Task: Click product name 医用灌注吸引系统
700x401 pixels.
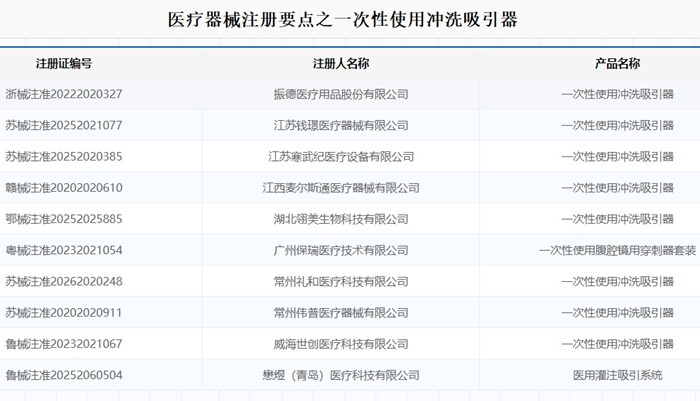Action: pyautogui.click(x=617, y=376)
